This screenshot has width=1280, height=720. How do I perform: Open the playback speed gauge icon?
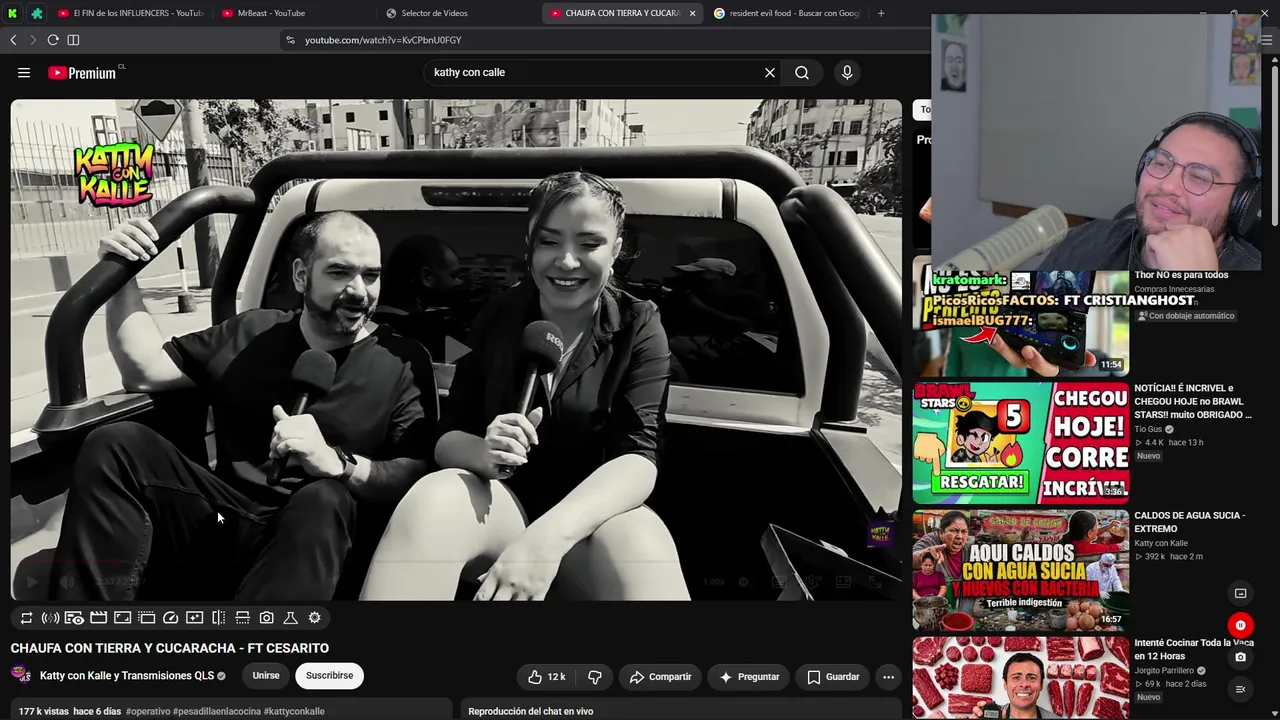coord(170,618)
